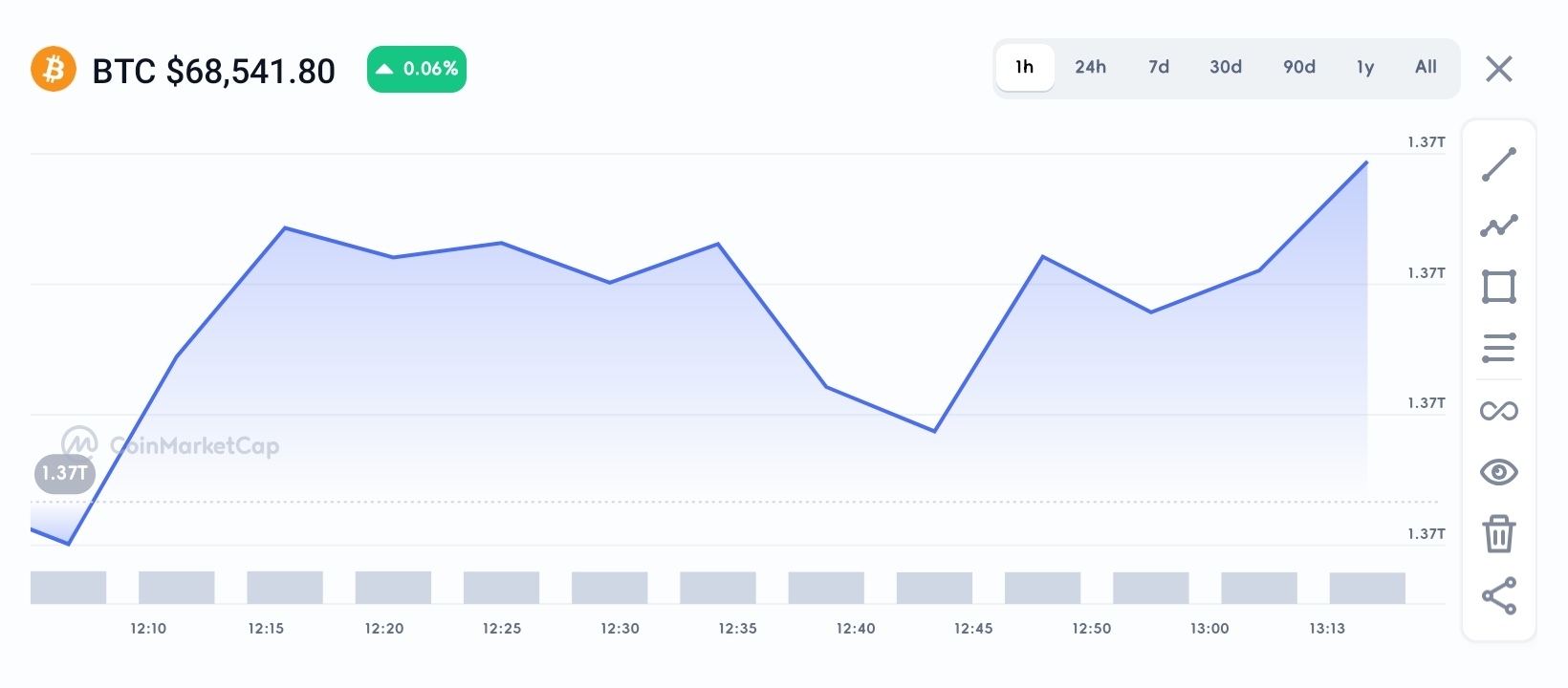Image resolution: width=1568 pixels, height=688 pixels.
Task: Switch chart range to 24h
Action: point(1090,67)
